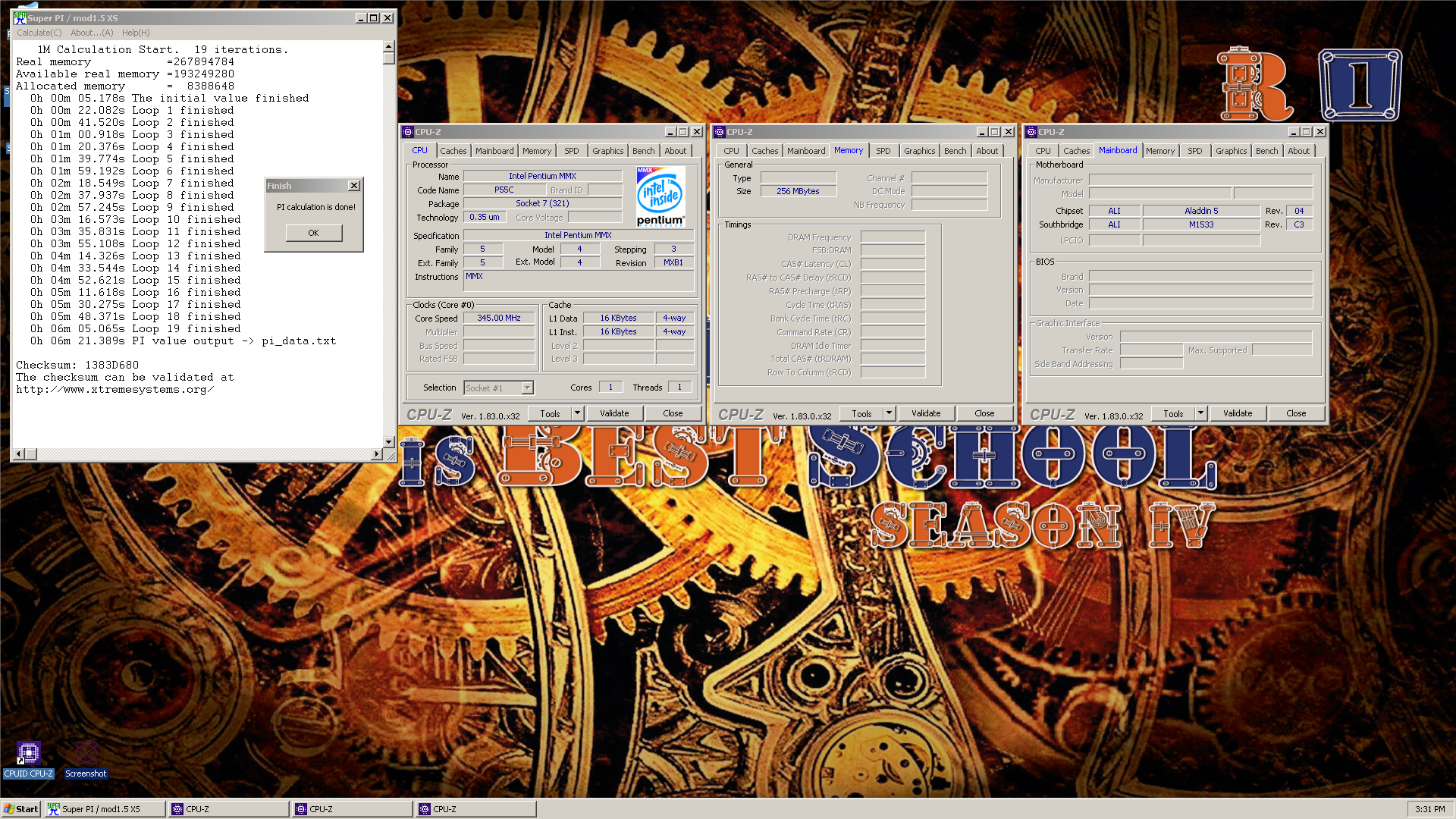The image size is (1456, 819).
Task: Click Close in Memory CPU-Z window
Action: point(984,414)
